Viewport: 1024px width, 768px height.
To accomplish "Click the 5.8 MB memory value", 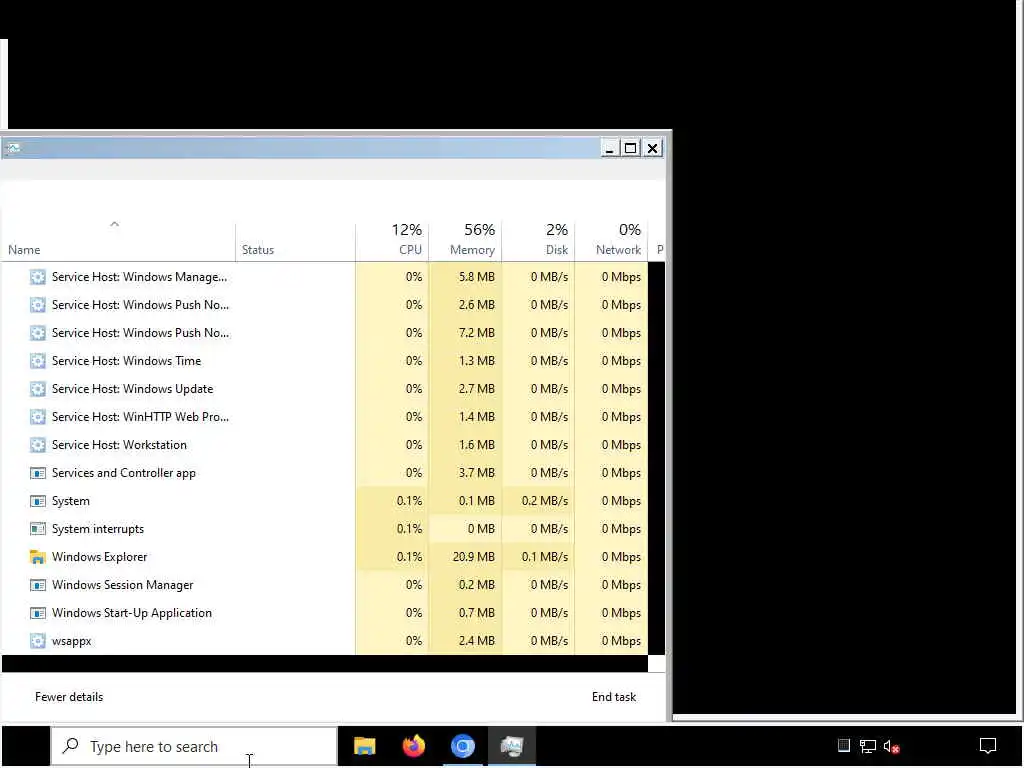I will [x=477, y=277].
